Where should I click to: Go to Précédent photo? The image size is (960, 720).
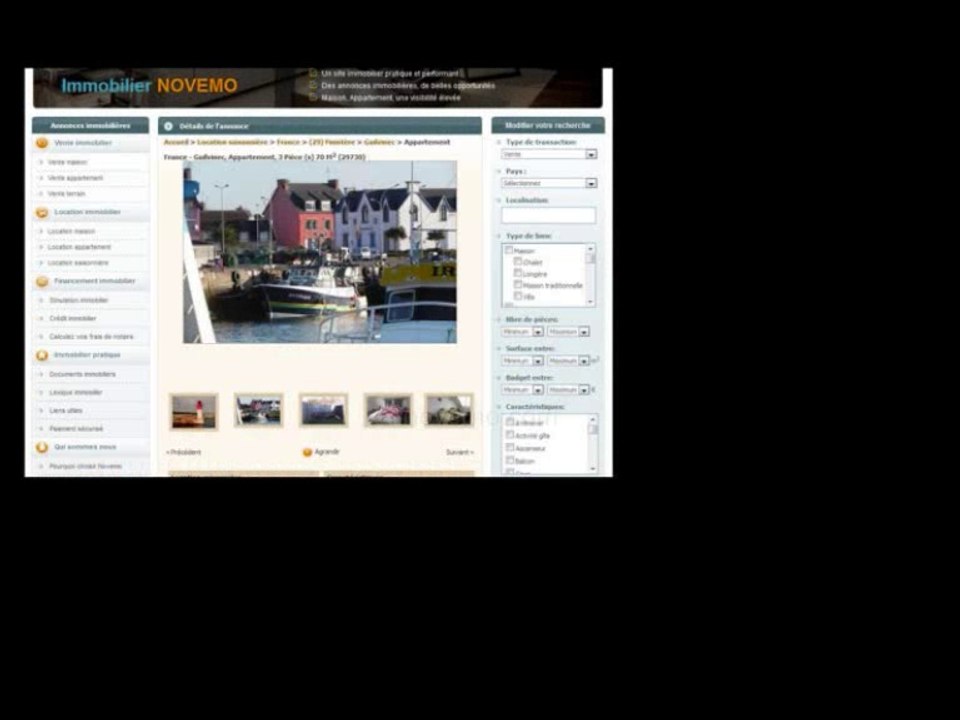(183, 453)
